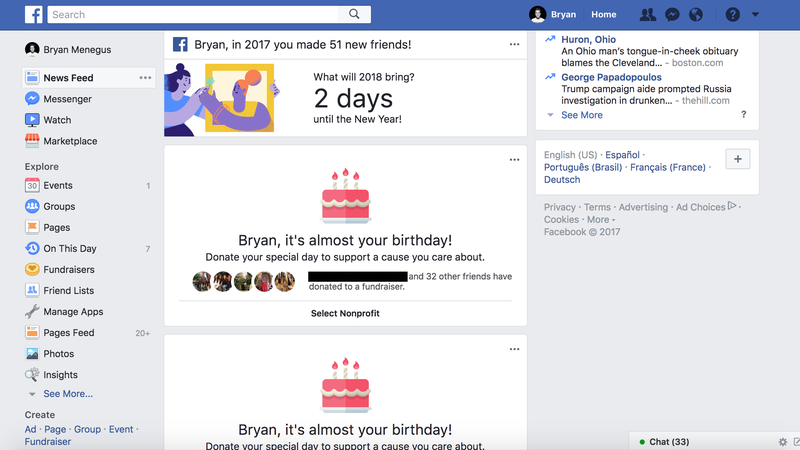Click the Facebook logo in top bar
Screen dimensions: 800x450
click(x=34, y=14)
